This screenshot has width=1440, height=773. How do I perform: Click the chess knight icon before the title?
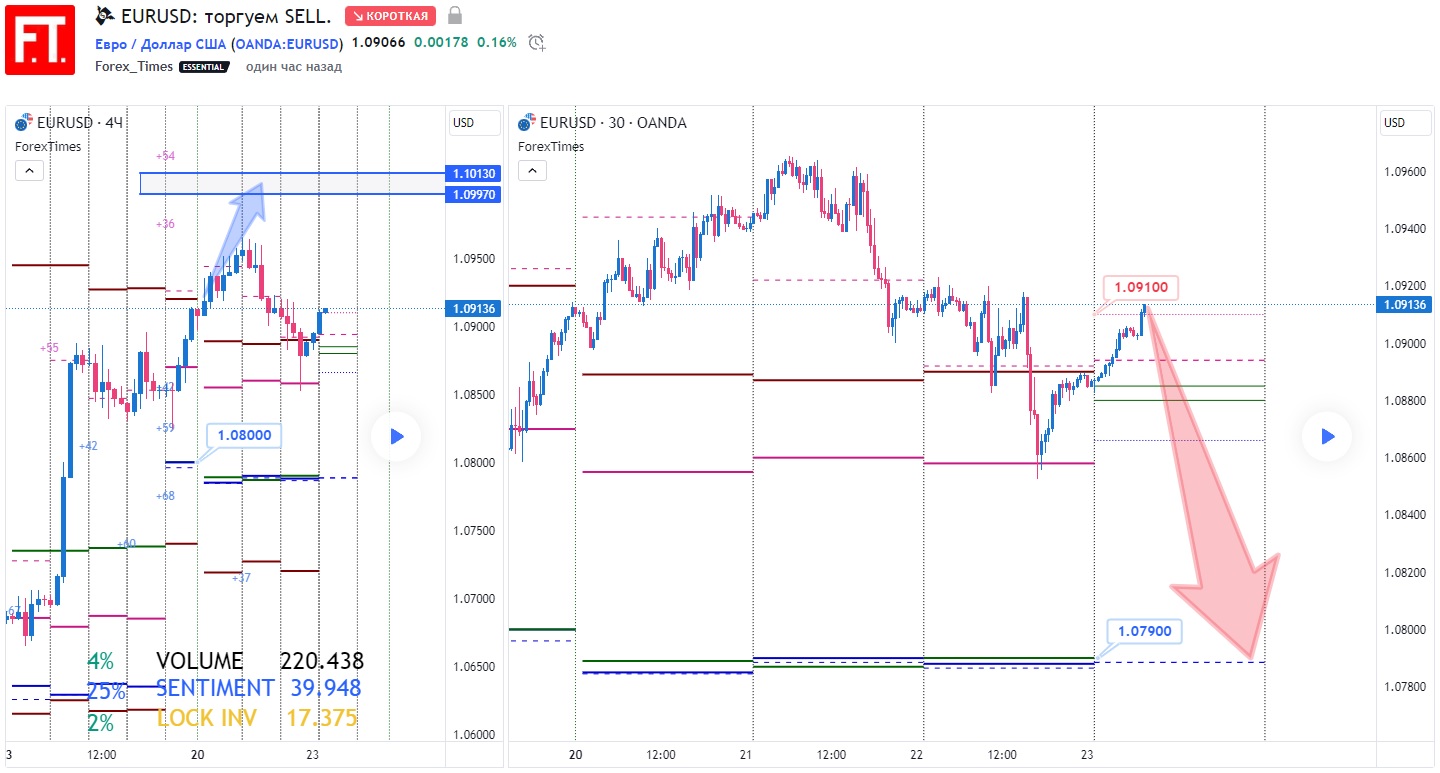point(105,15)
